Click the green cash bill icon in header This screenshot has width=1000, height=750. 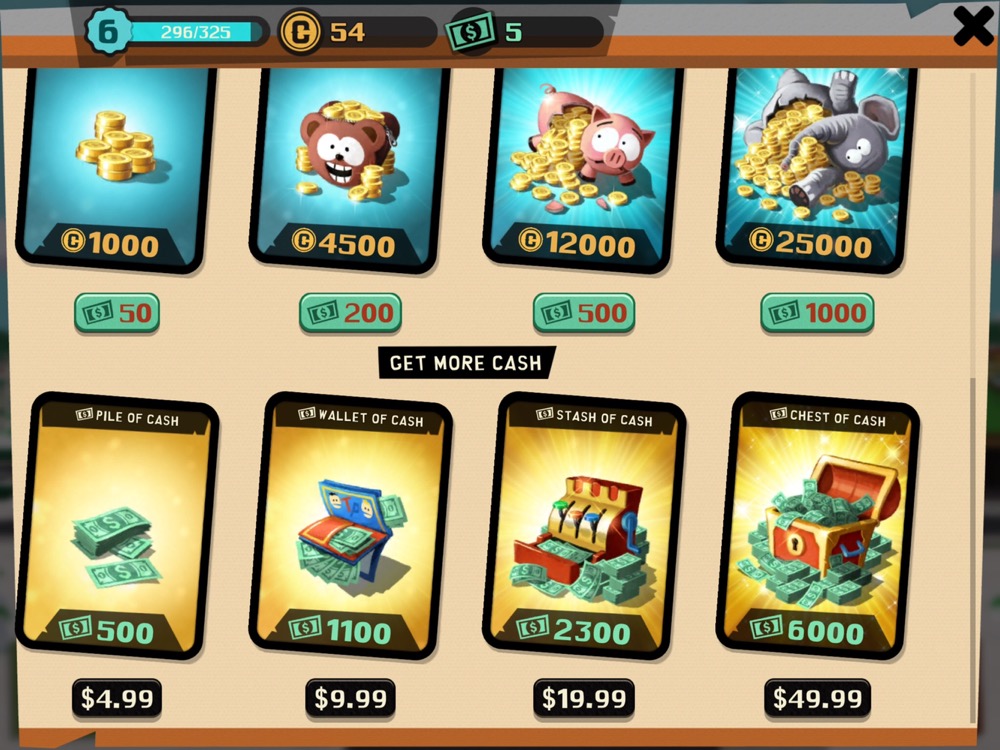(471, 31)
